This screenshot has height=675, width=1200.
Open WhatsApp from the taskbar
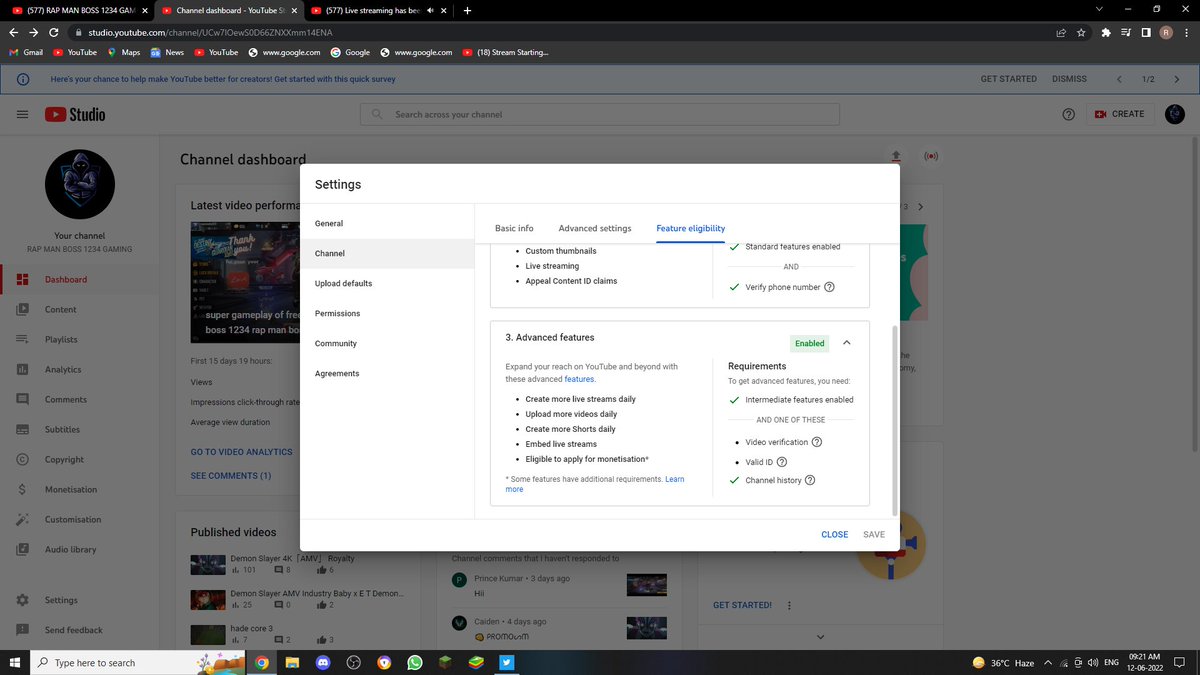pos(414,662)
